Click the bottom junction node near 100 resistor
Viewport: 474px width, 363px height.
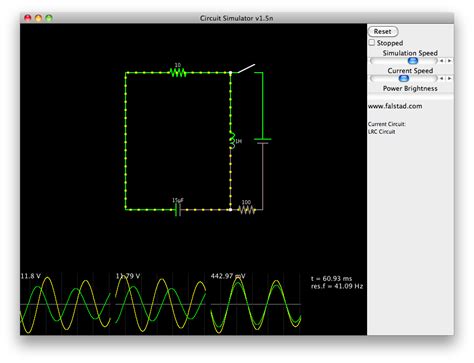pyautogui.click(x=230, y=210)
